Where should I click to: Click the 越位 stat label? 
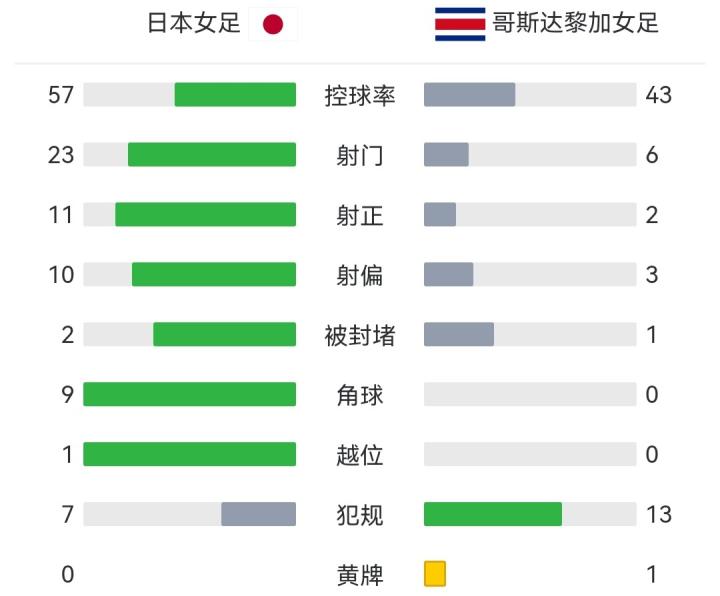[x=360, y=455]
